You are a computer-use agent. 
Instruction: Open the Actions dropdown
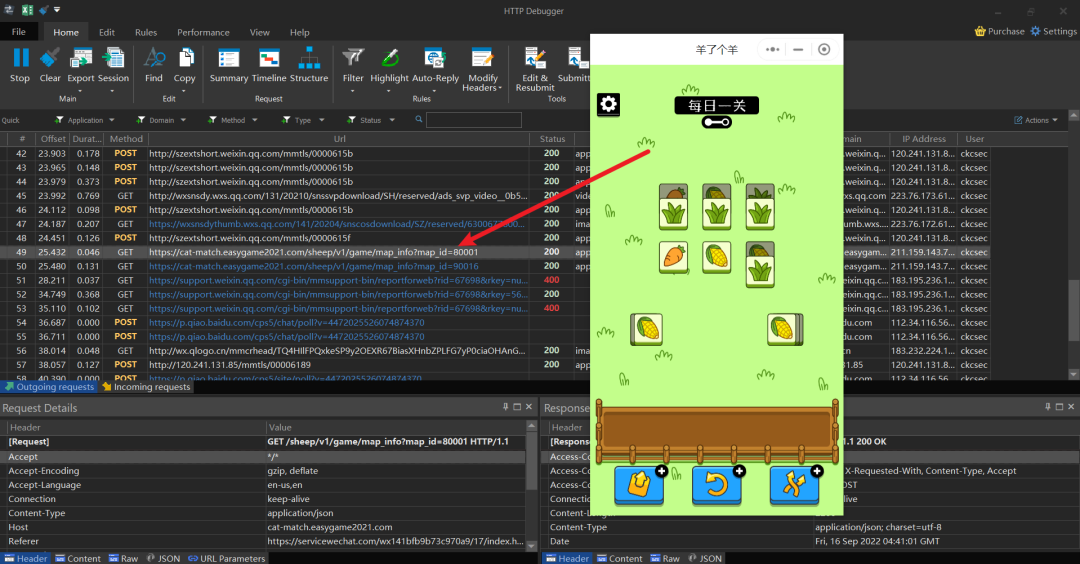1036,120
